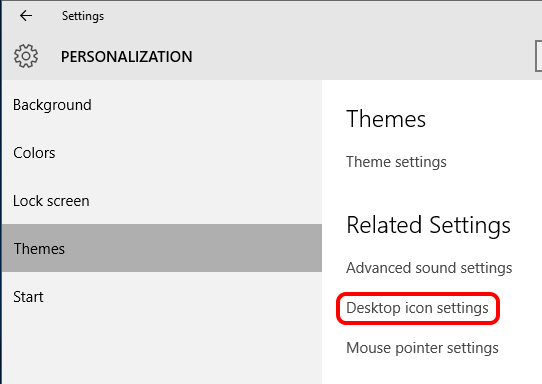This screenshot has height=384, width=542.
Task: Click the Personalization gear icon
Action: (x=26, y=56)
